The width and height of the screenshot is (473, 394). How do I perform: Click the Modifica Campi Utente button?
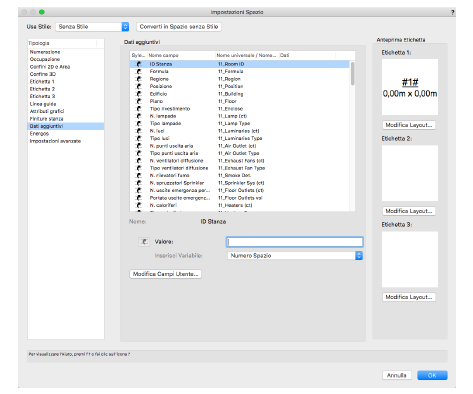[165, 274]
